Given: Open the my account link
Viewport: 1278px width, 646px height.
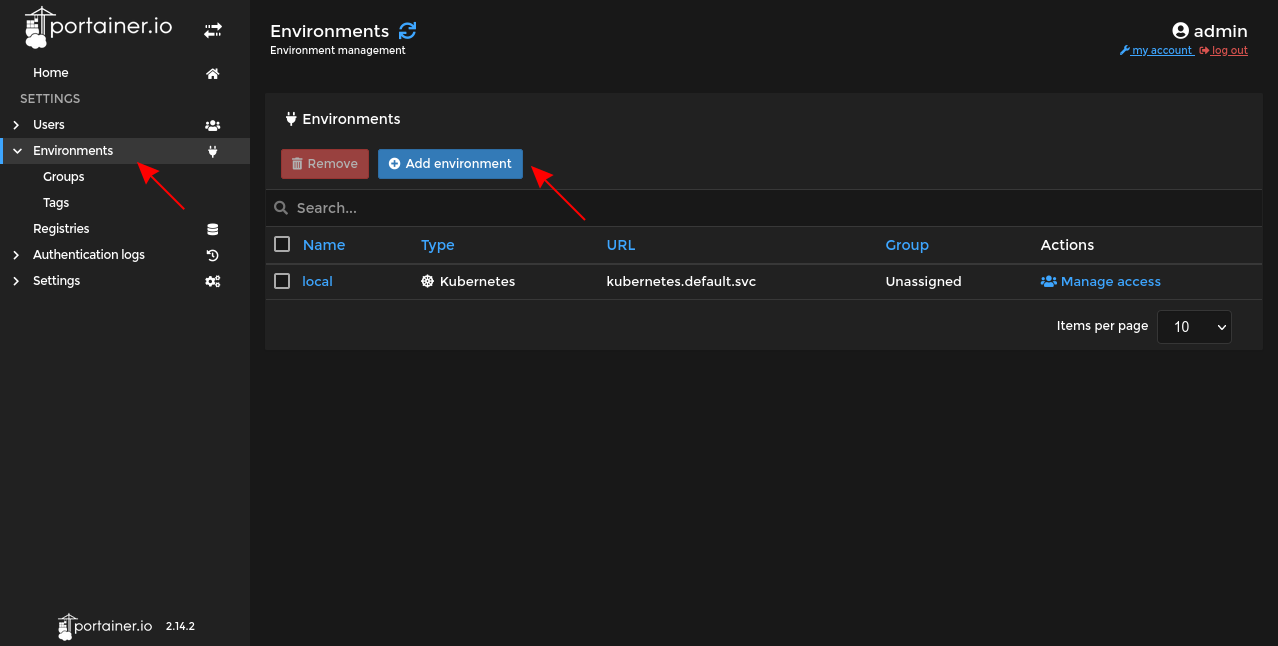Looking at the screenshot, I should coord(1156,51).
